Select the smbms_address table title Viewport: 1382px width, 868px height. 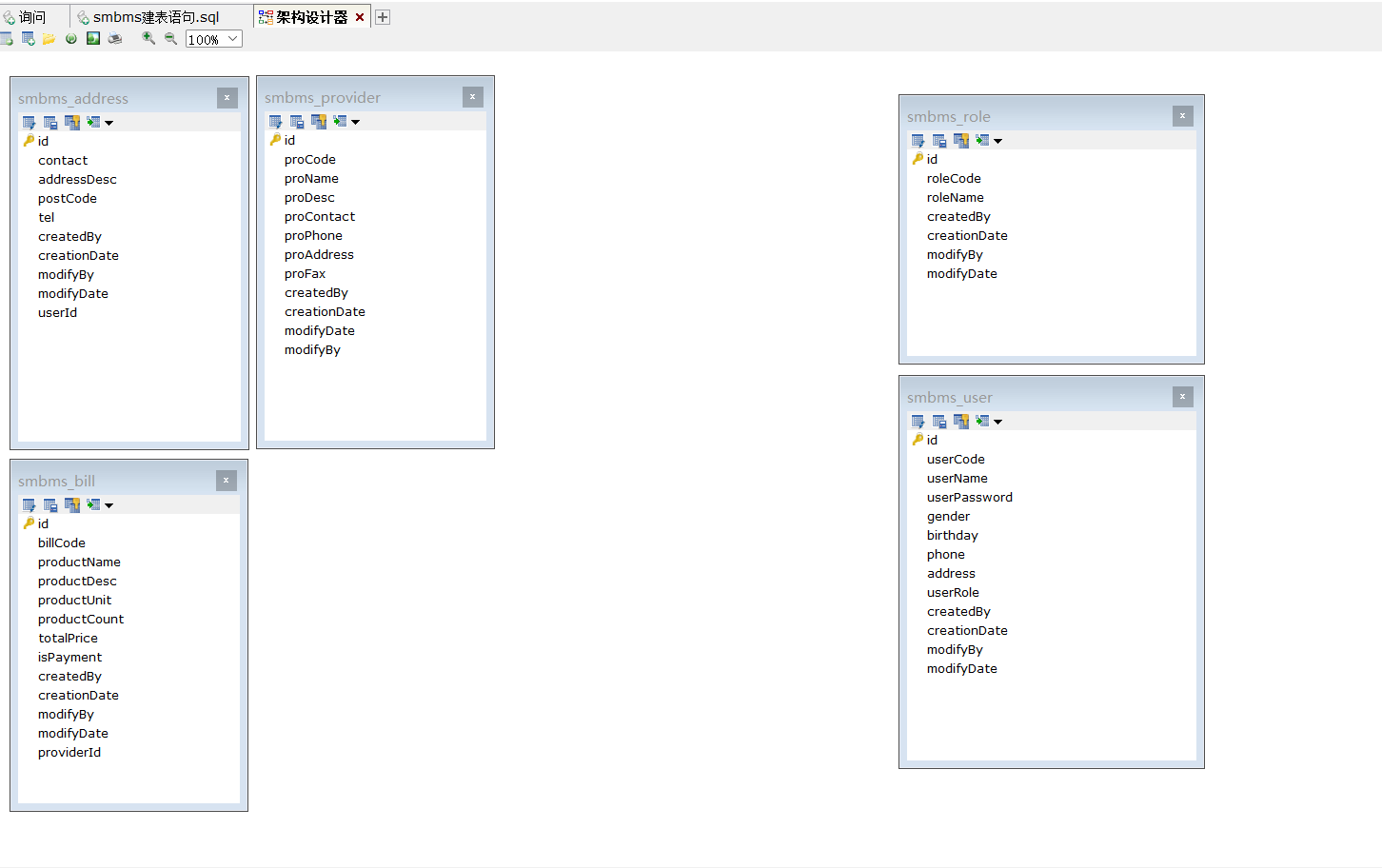pos(73,98)
